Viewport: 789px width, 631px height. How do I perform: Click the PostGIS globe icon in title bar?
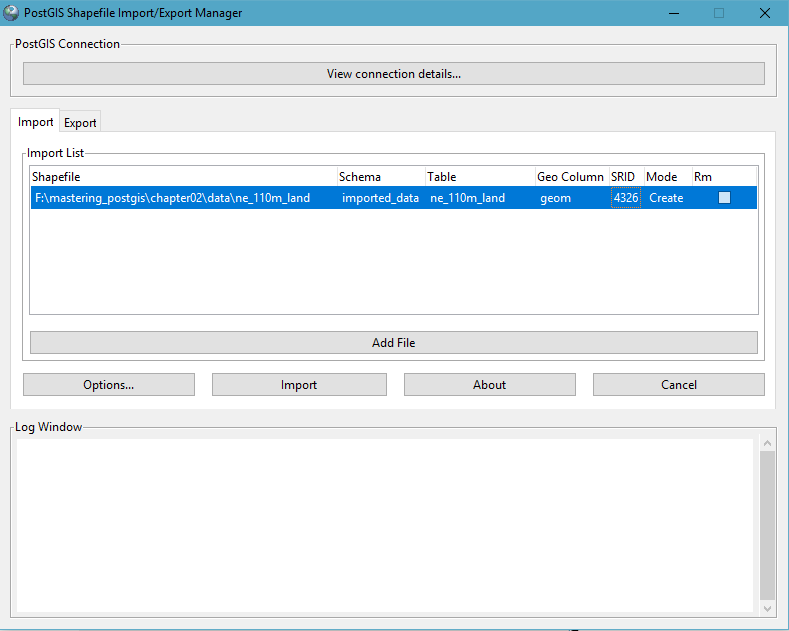(x=11, y=13)
